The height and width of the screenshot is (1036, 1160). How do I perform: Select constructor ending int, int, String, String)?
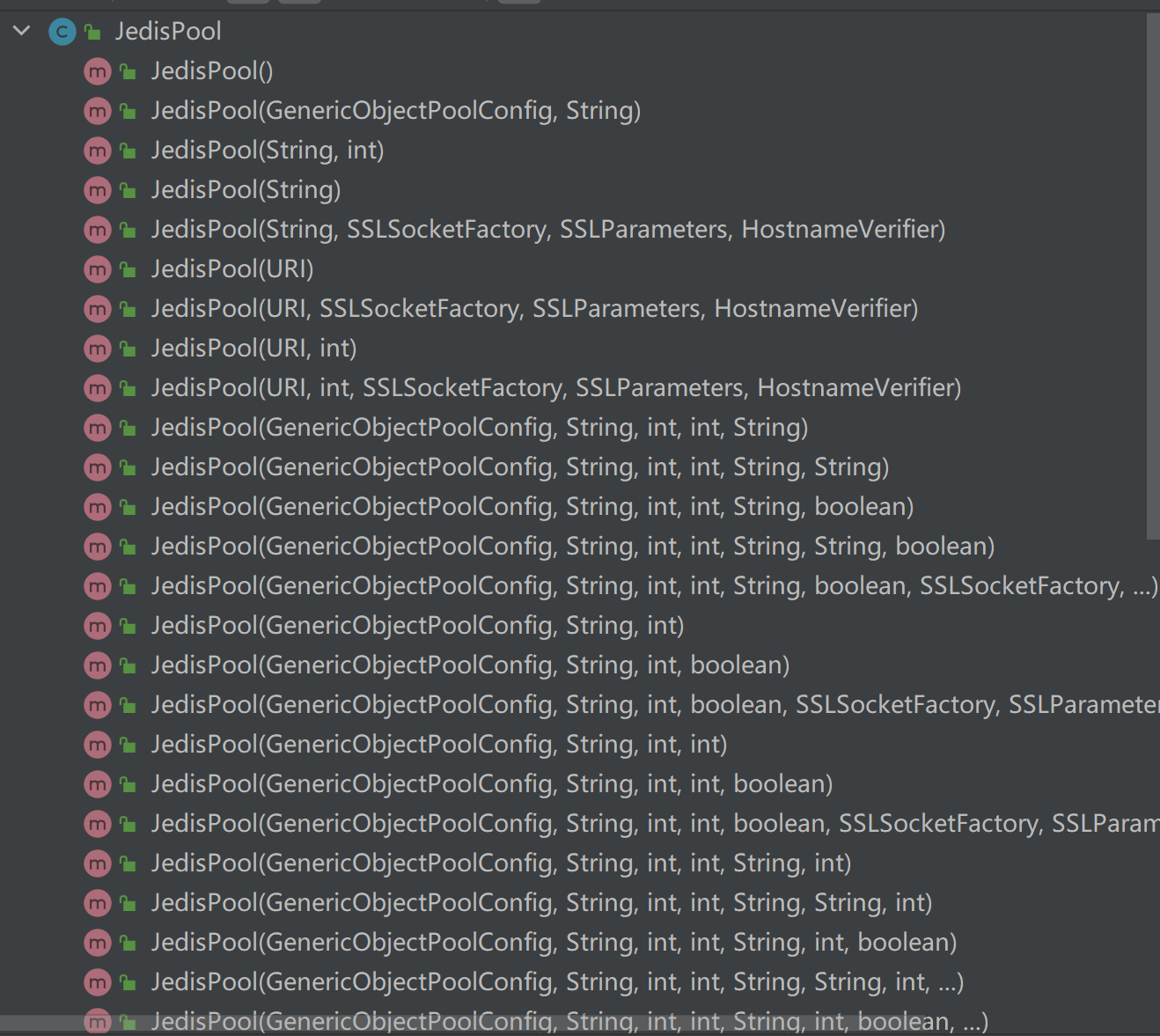(x=520, y=467)
